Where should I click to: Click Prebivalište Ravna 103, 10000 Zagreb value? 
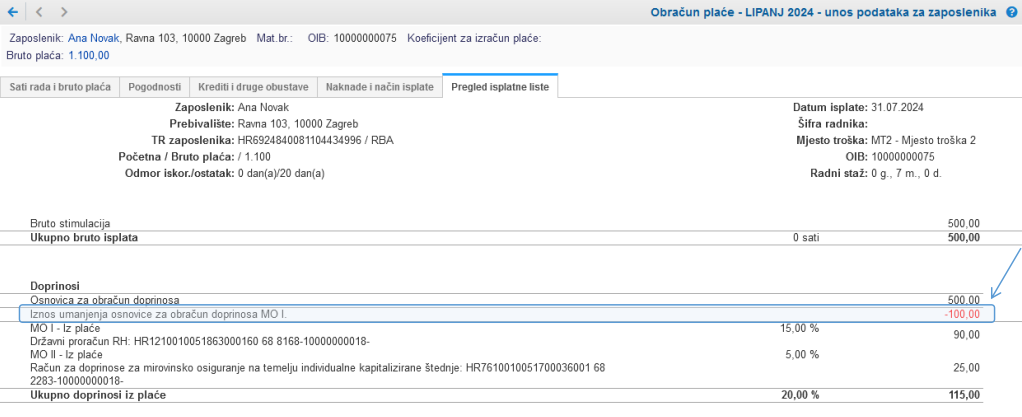298,124
